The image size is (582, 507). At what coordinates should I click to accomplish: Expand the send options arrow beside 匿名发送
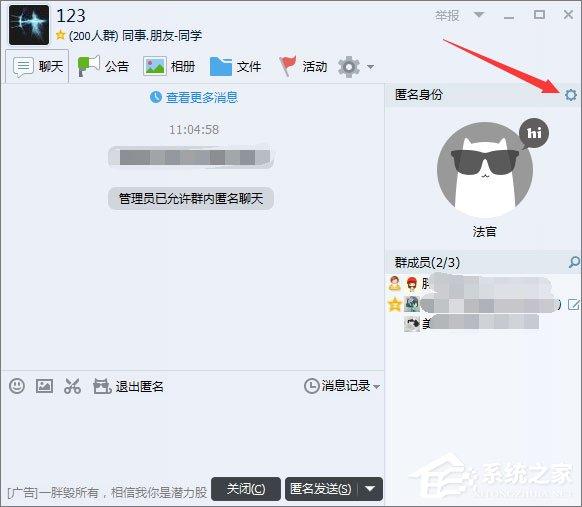370,489
